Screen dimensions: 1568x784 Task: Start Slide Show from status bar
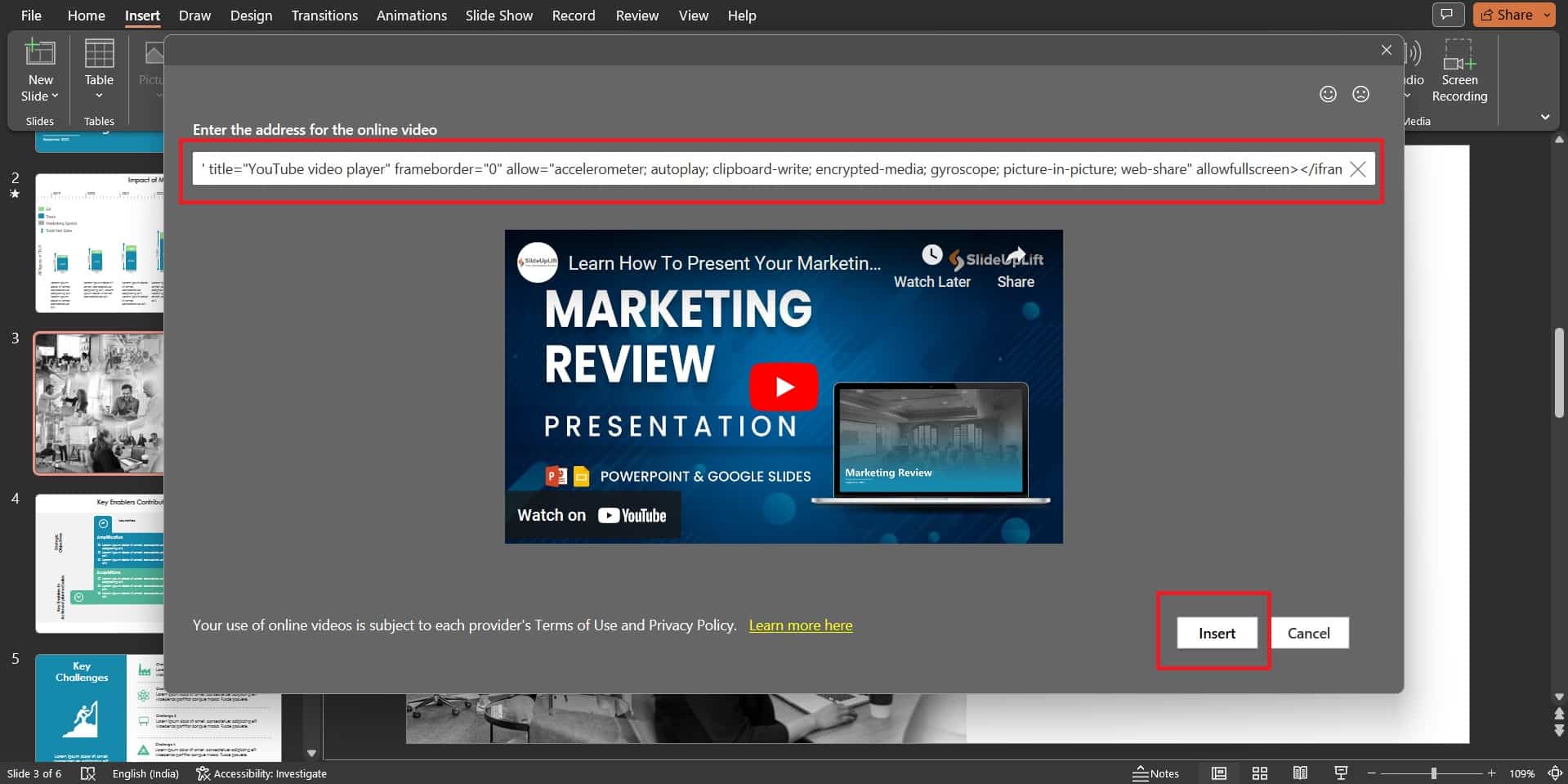point(1341,773)
